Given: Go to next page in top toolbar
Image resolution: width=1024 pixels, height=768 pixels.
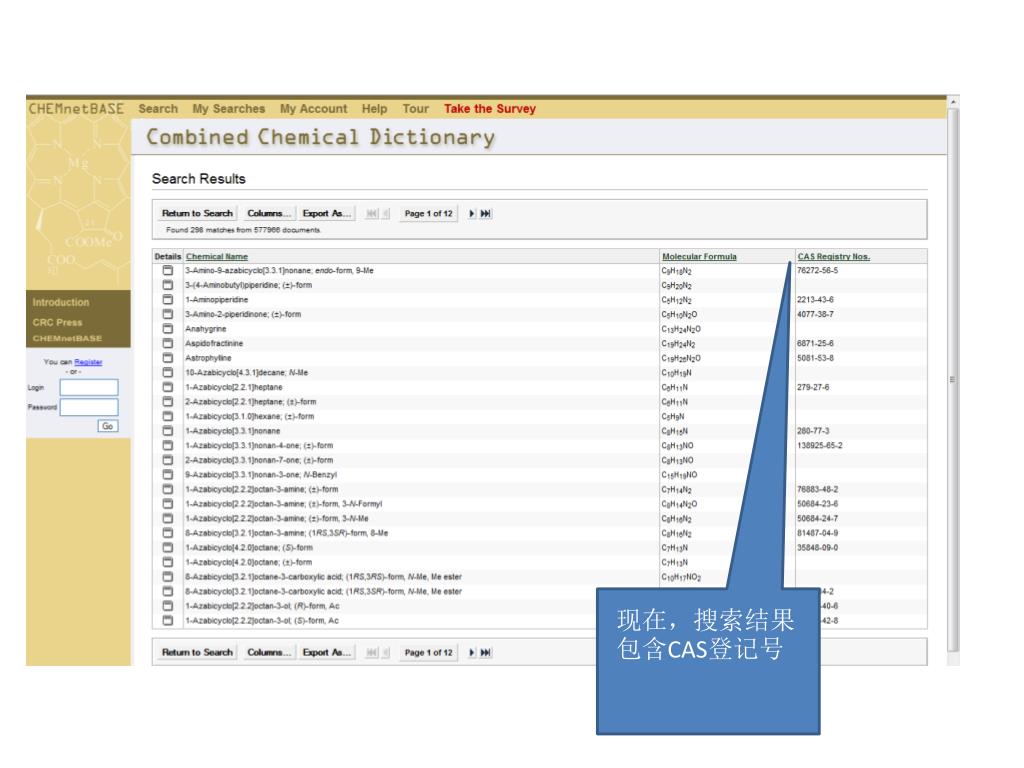Looking at the screenshot, I should click(472, 214).
